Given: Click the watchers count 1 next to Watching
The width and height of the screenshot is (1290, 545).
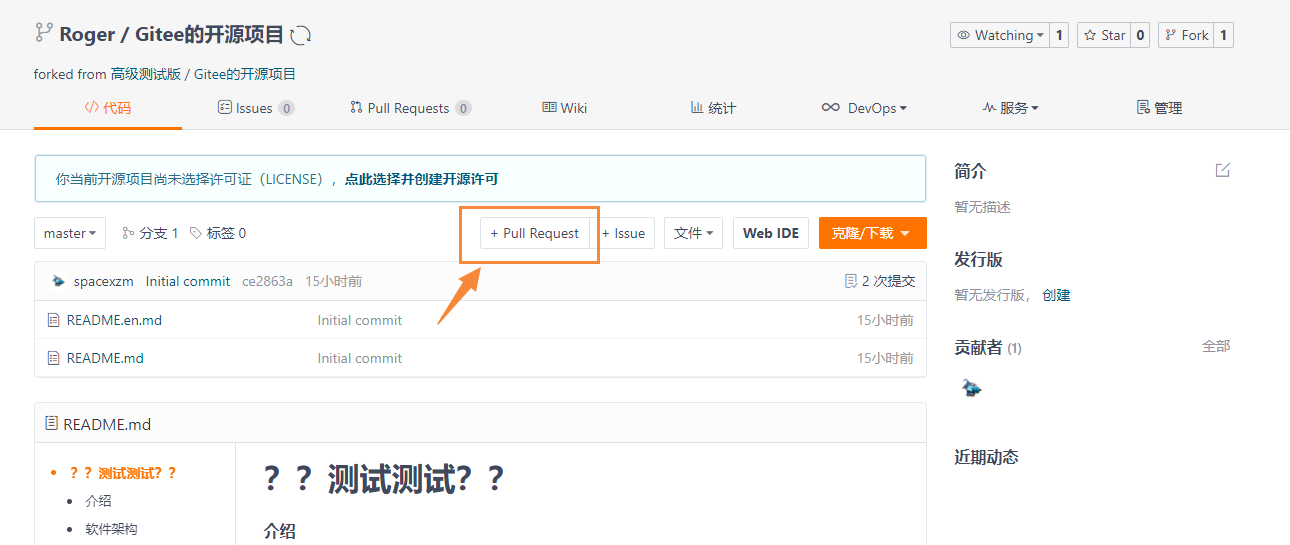Looking at the screenshot, I should [1060, 35].
